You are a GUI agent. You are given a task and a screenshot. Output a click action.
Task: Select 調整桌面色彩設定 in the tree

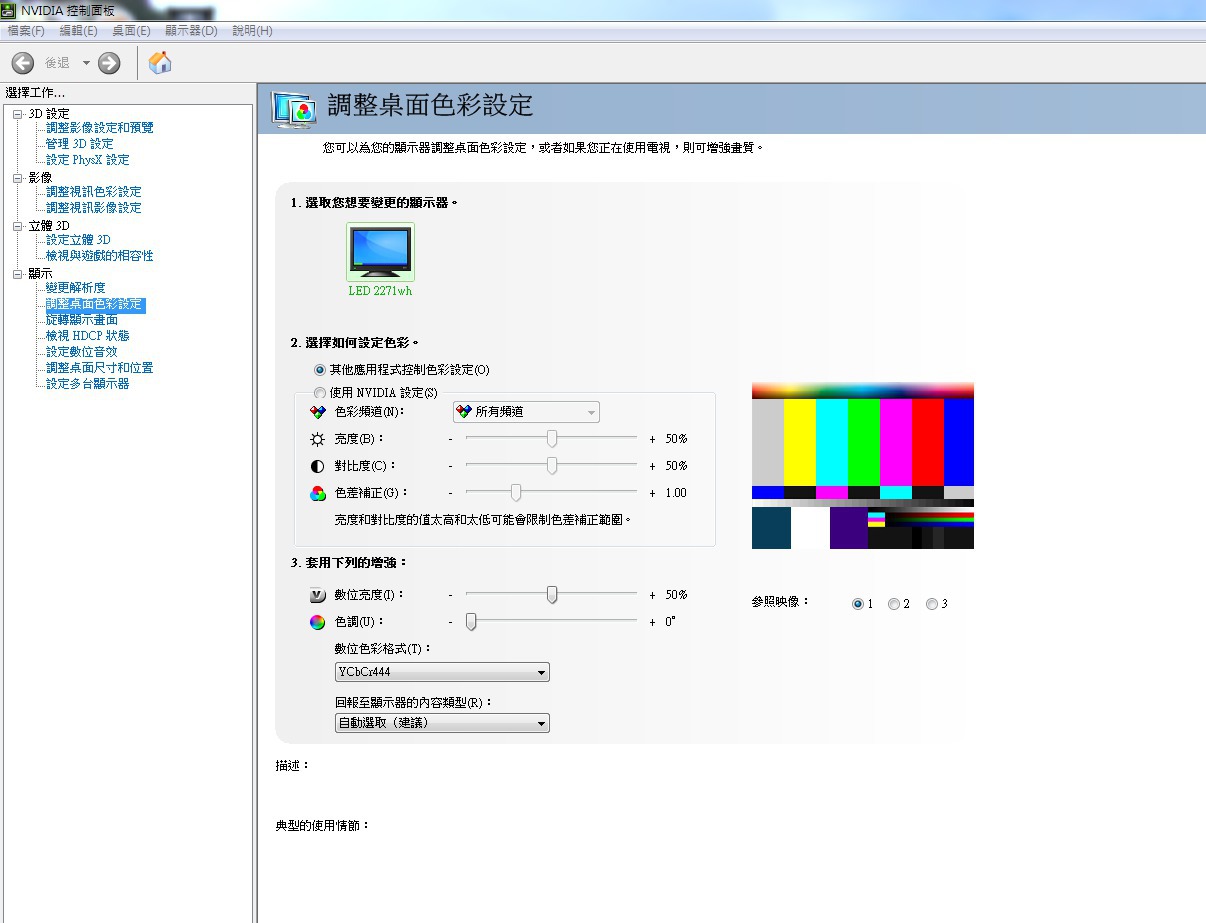(95, 304)
